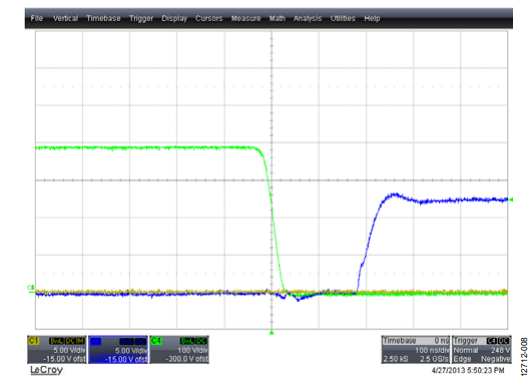
Task: Open the Utilities menu
Action: point(343,18)
